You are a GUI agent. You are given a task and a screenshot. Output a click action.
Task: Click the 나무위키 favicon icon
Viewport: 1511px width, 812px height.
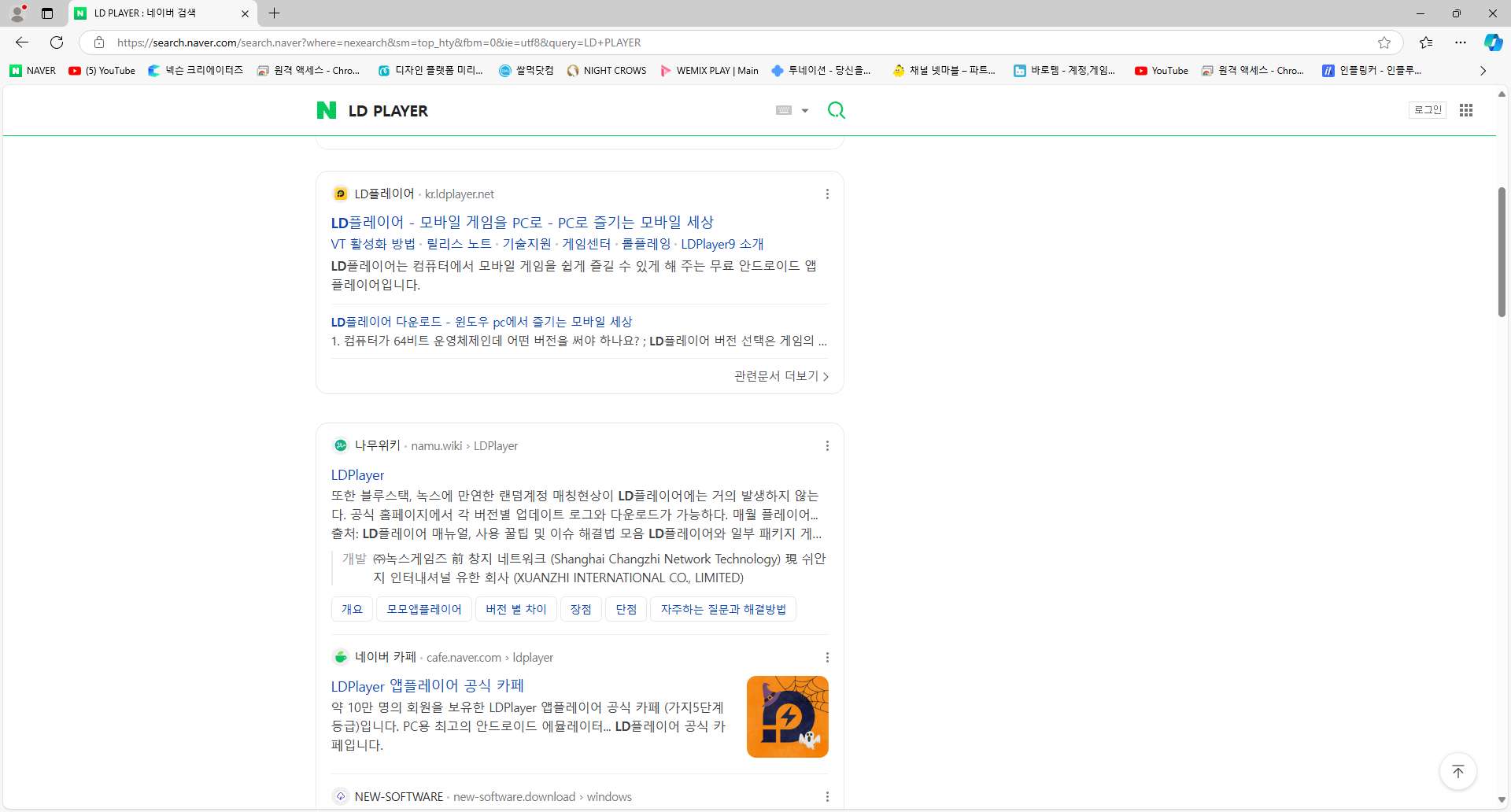pos(341,446)
